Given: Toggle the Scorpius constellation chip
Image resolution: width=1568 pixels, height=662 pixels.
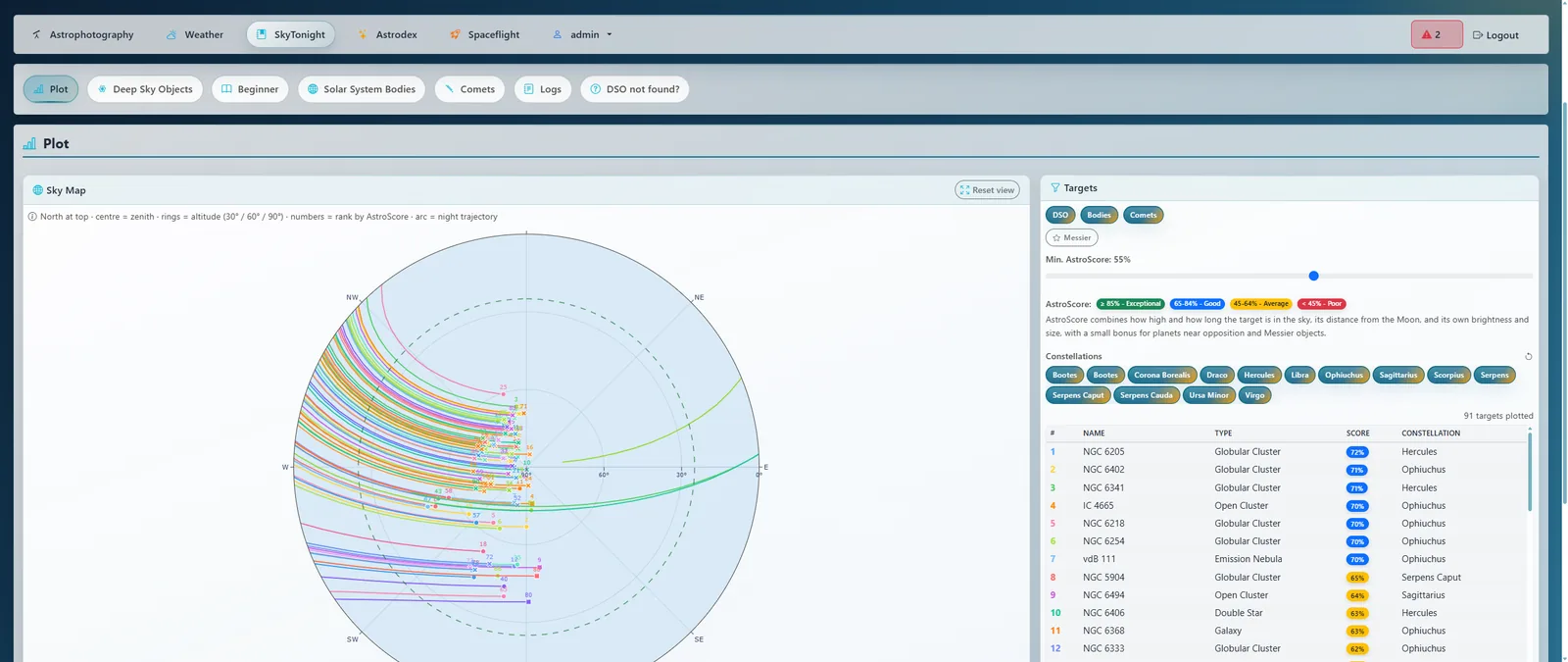Looking at the screenshot, I should tap(1448, 375).
